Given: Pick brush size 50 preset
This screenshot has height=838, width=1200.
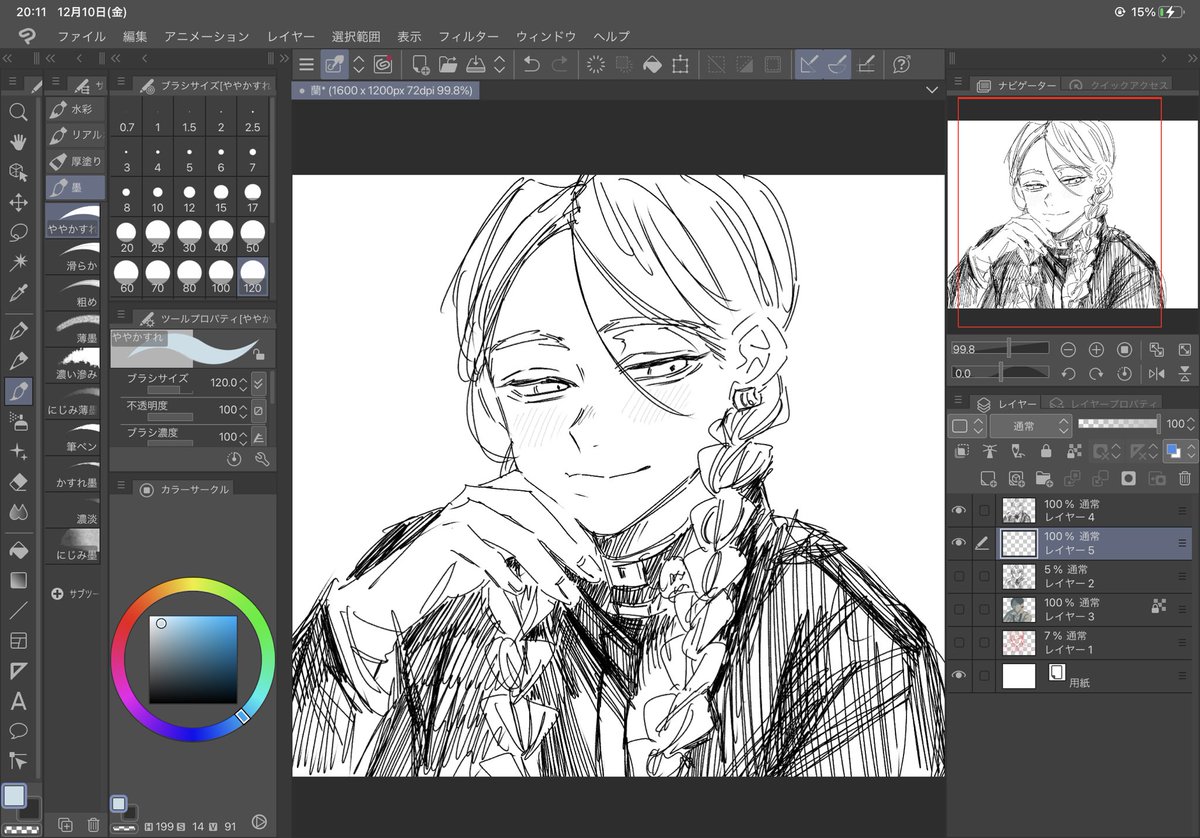Looking at the screenshot, I should point(252,237).
